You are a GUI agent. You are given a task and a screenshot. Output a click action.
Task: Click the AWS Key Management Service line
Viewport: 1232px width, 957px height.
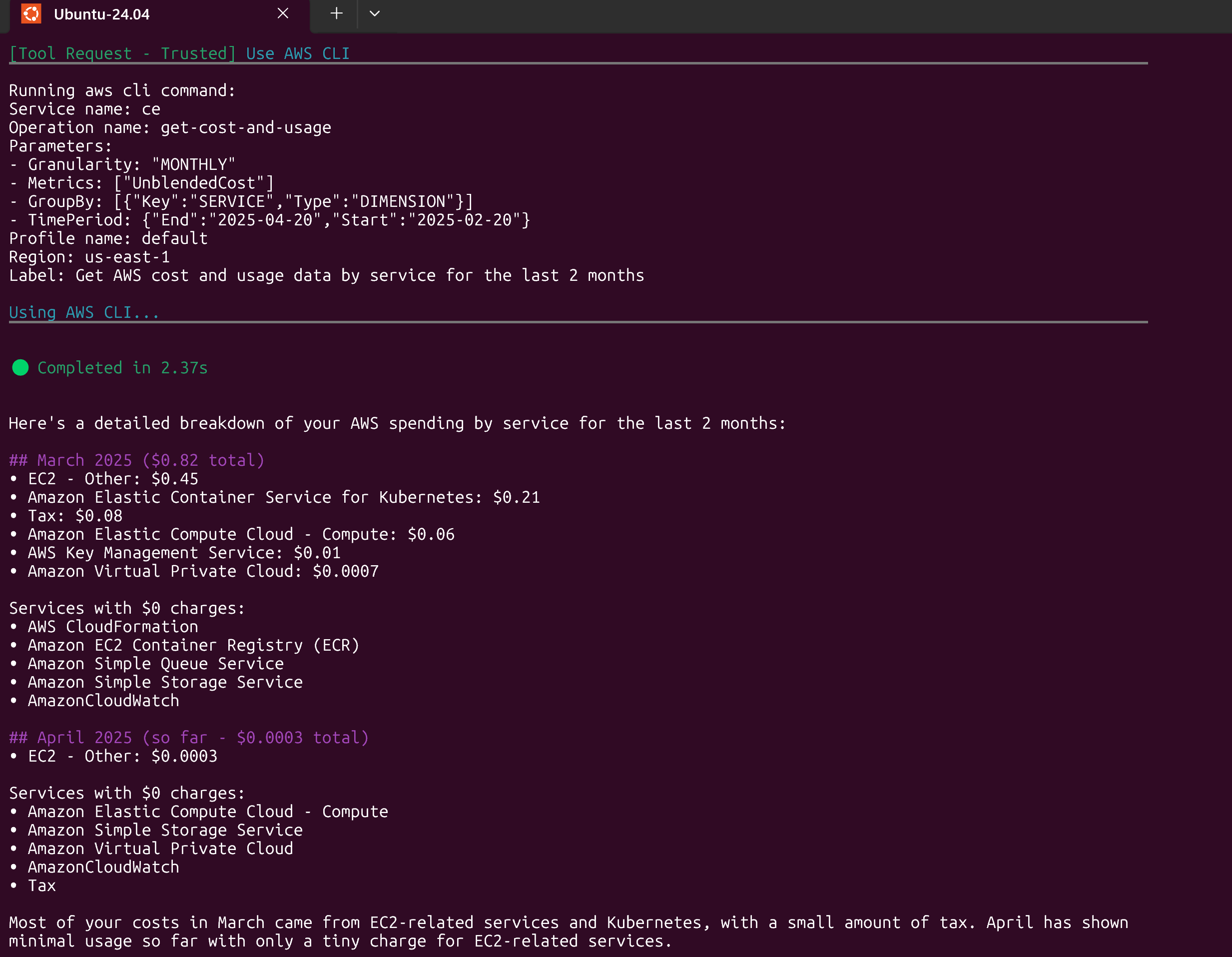[175, 552]
